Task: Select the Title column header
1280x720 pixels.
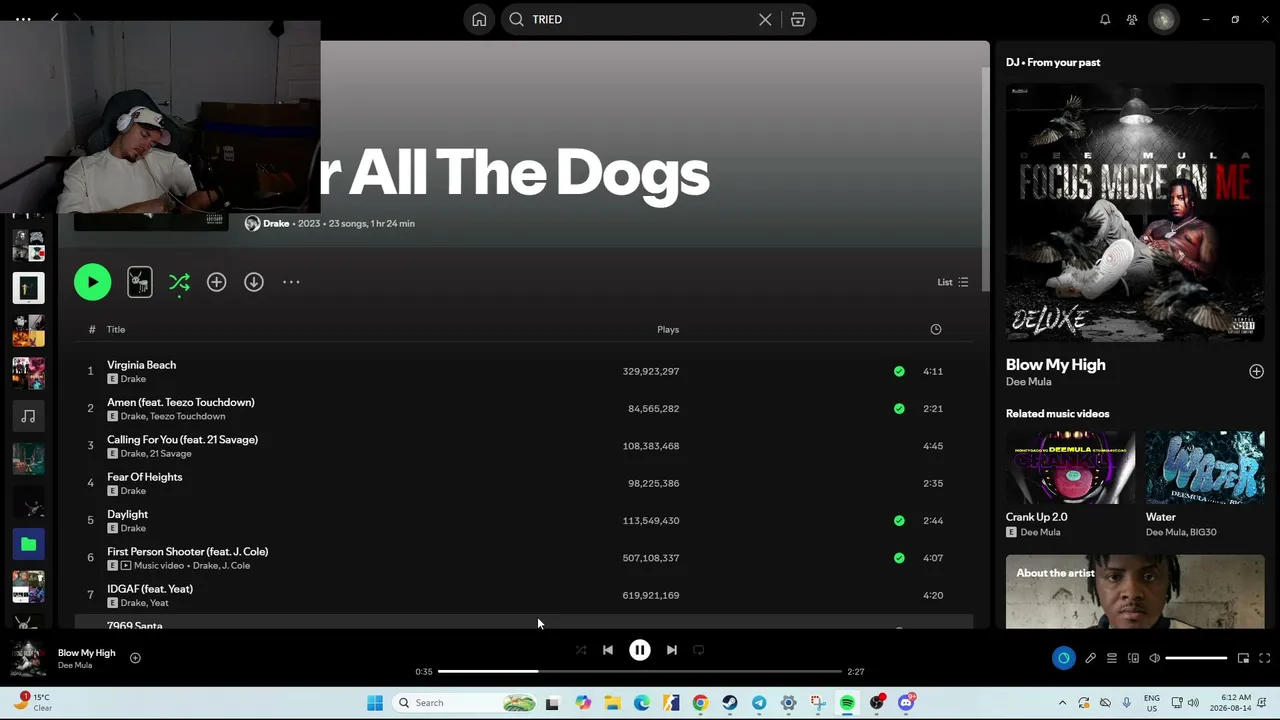Action: 116,329
